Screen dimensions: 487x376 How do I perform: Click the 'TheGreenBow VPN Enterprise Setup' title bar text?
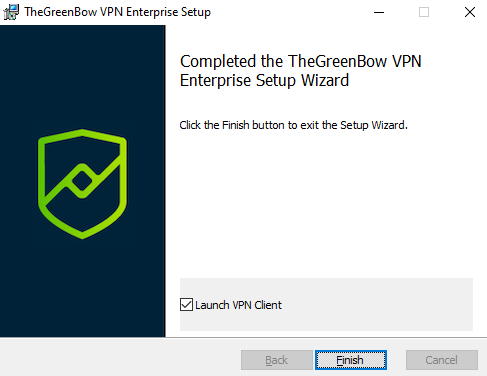(x=117, y=12)
